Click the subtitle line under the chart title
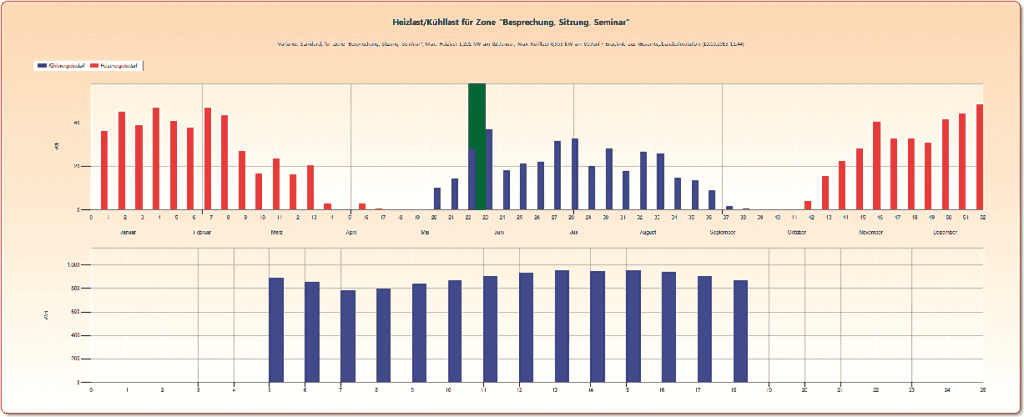The width and height of the screenshot is (1024, 417). (511, 44)
